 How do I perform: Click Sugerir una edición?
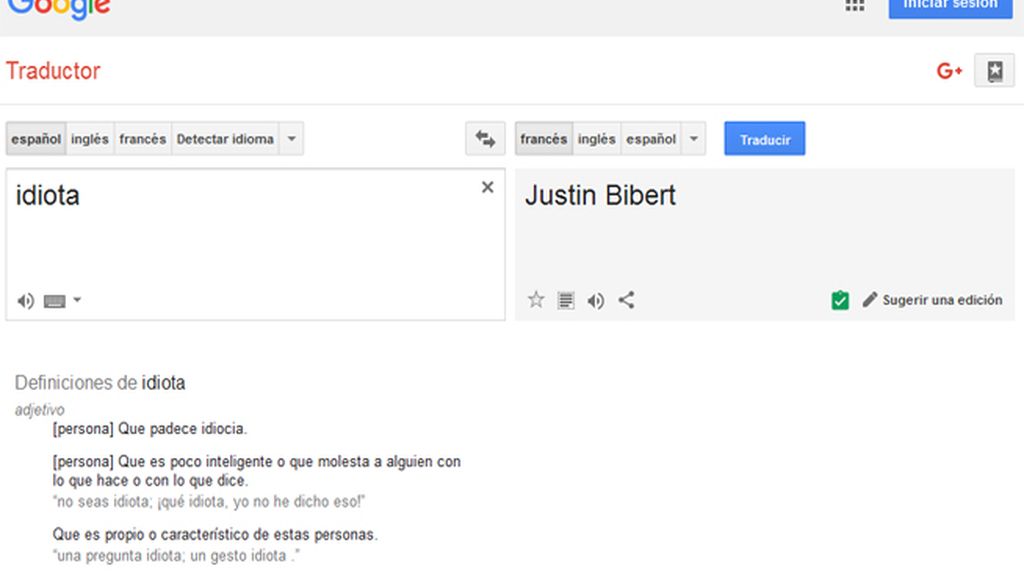pyautogui.click(x=933, y=300)
